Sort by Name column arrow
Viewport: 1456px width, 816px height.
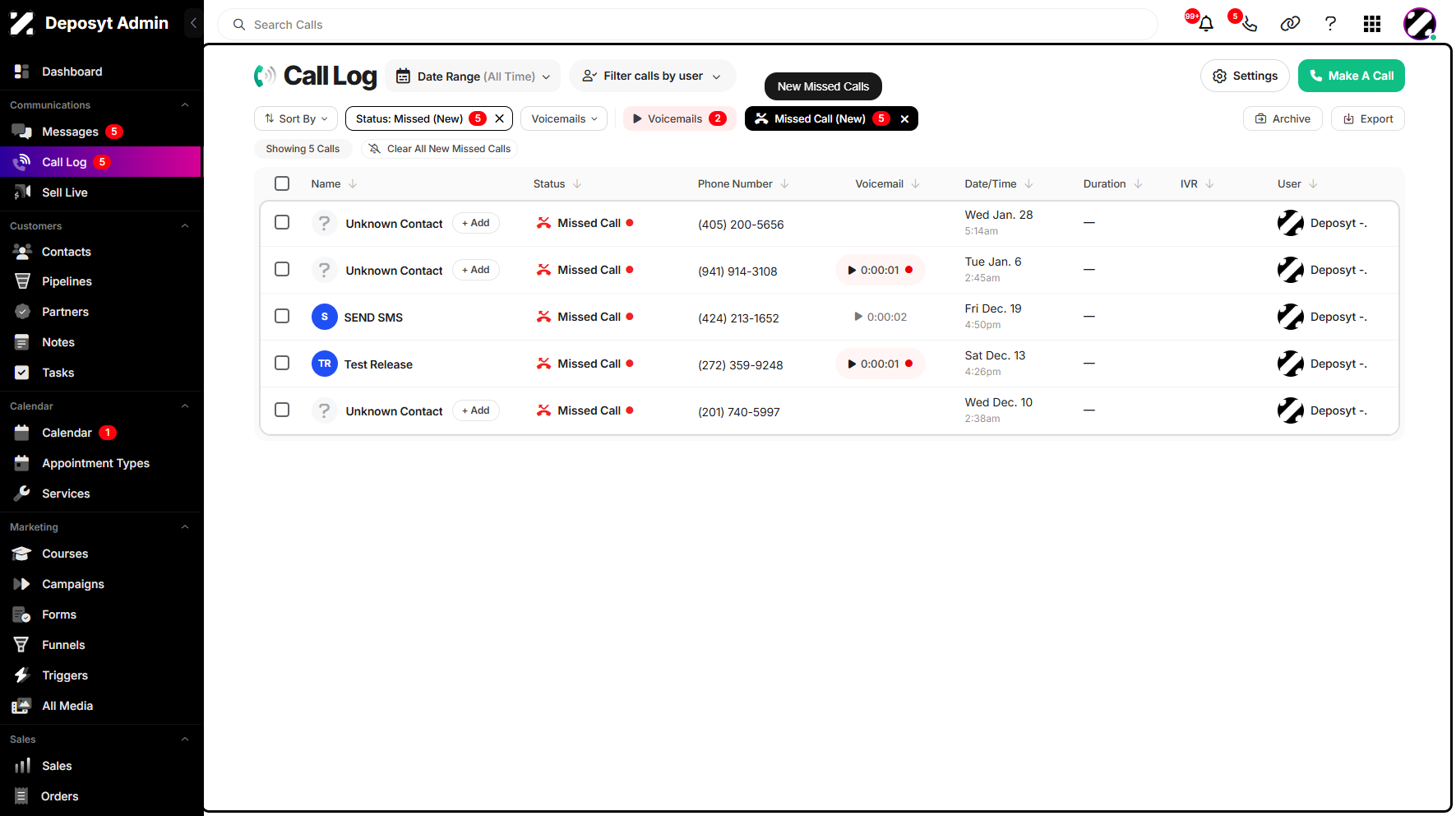click(353, 184)
